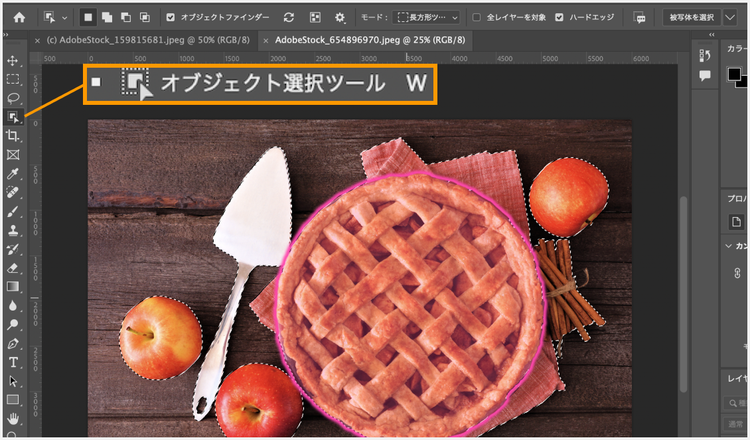The height and width of the screenshot is (440, 750).
Task: Select the Eraser tool
Action: coord(13,268)
